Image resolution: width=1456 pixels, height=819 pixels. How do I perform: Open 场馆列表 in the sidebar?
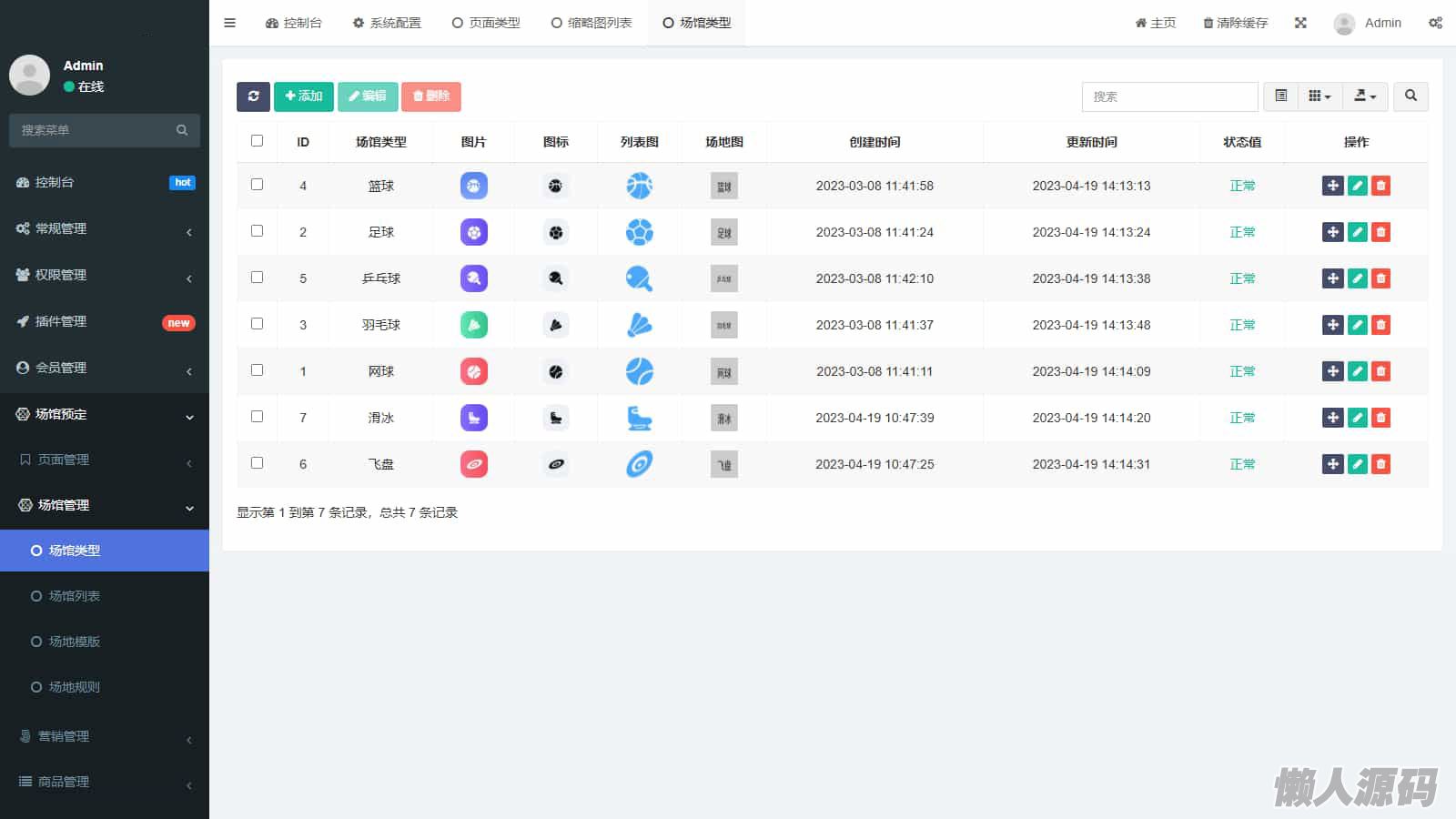(75, 596)
